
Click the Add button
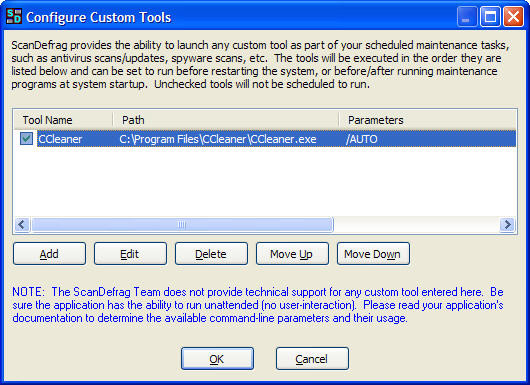(x=49, y=254)
